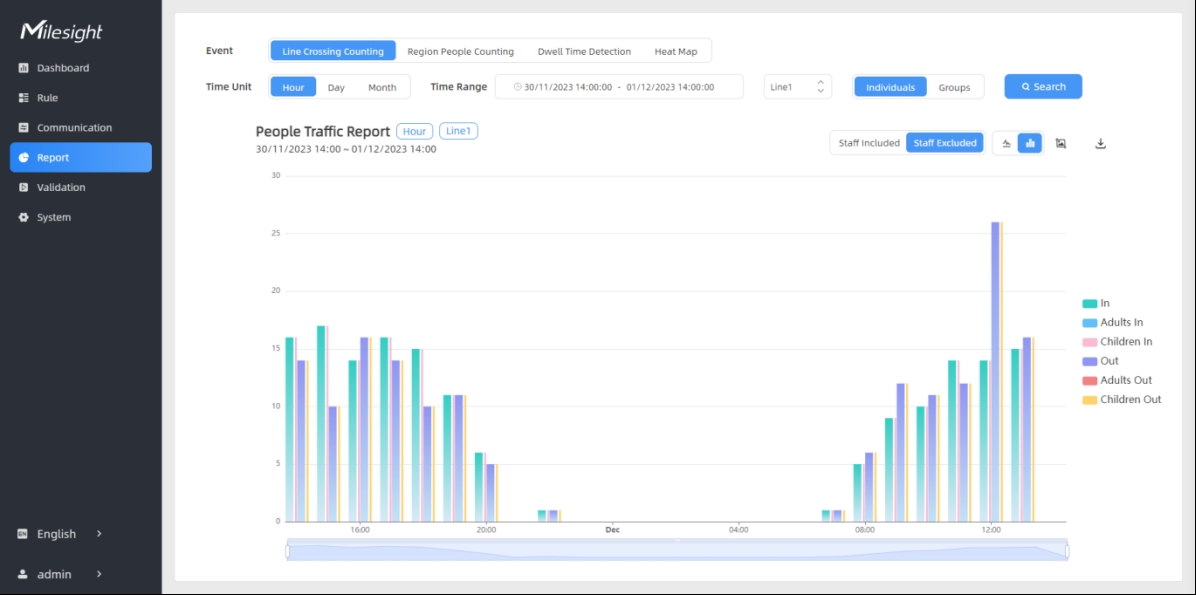Select the bar chart view icon

[1030, 143]
